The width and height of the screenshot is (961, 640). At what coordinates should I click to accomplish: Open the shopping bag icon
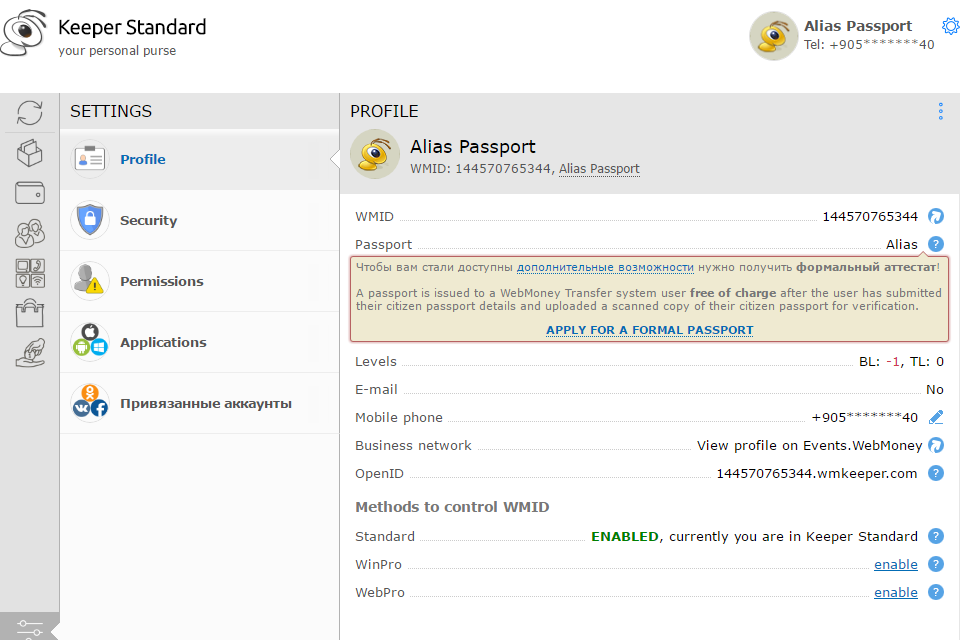click(x=30, y=312)
